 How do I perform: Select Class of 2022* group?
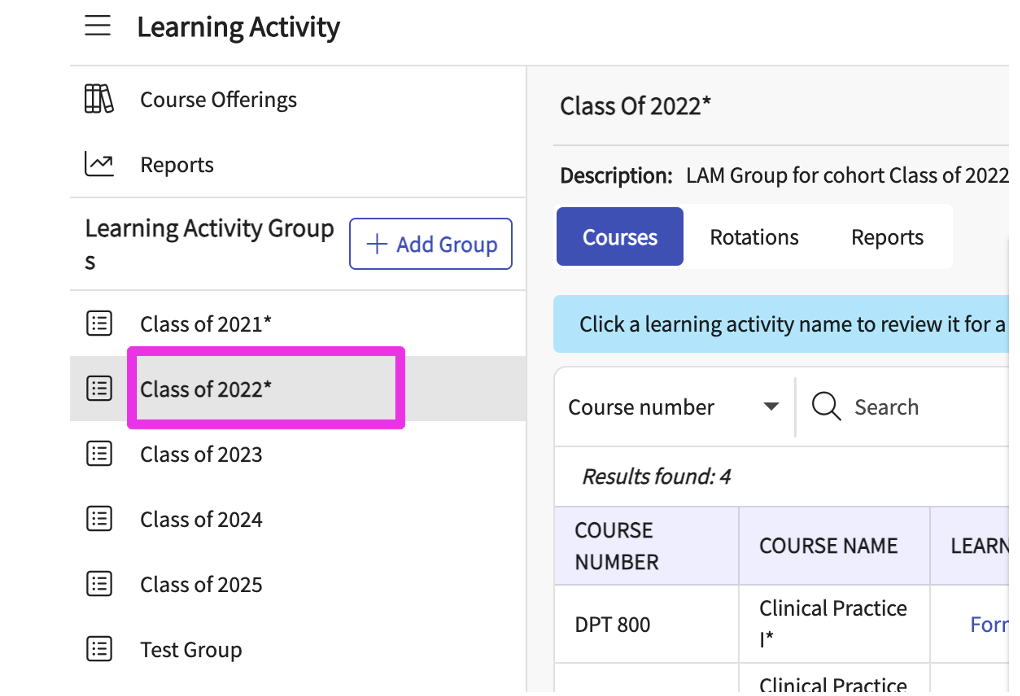(206, 389)
